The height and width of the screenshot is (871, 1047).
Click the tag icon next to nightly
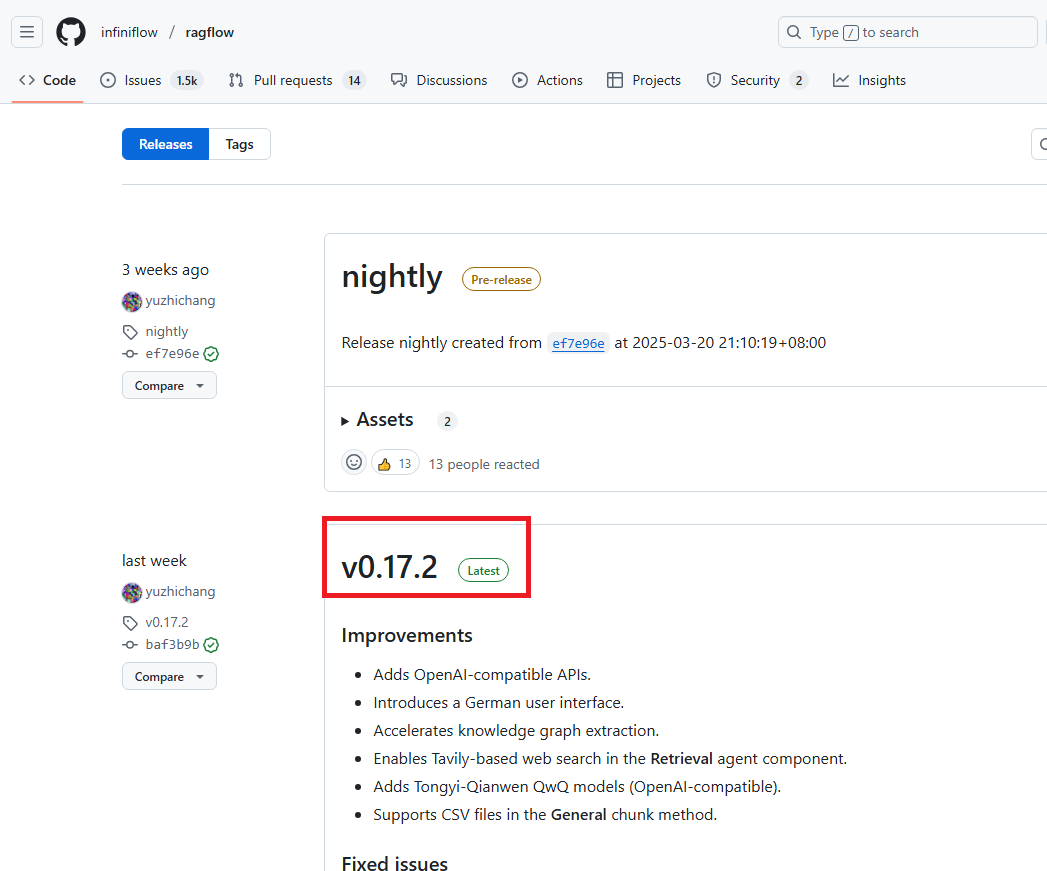[x=130, y=332]
